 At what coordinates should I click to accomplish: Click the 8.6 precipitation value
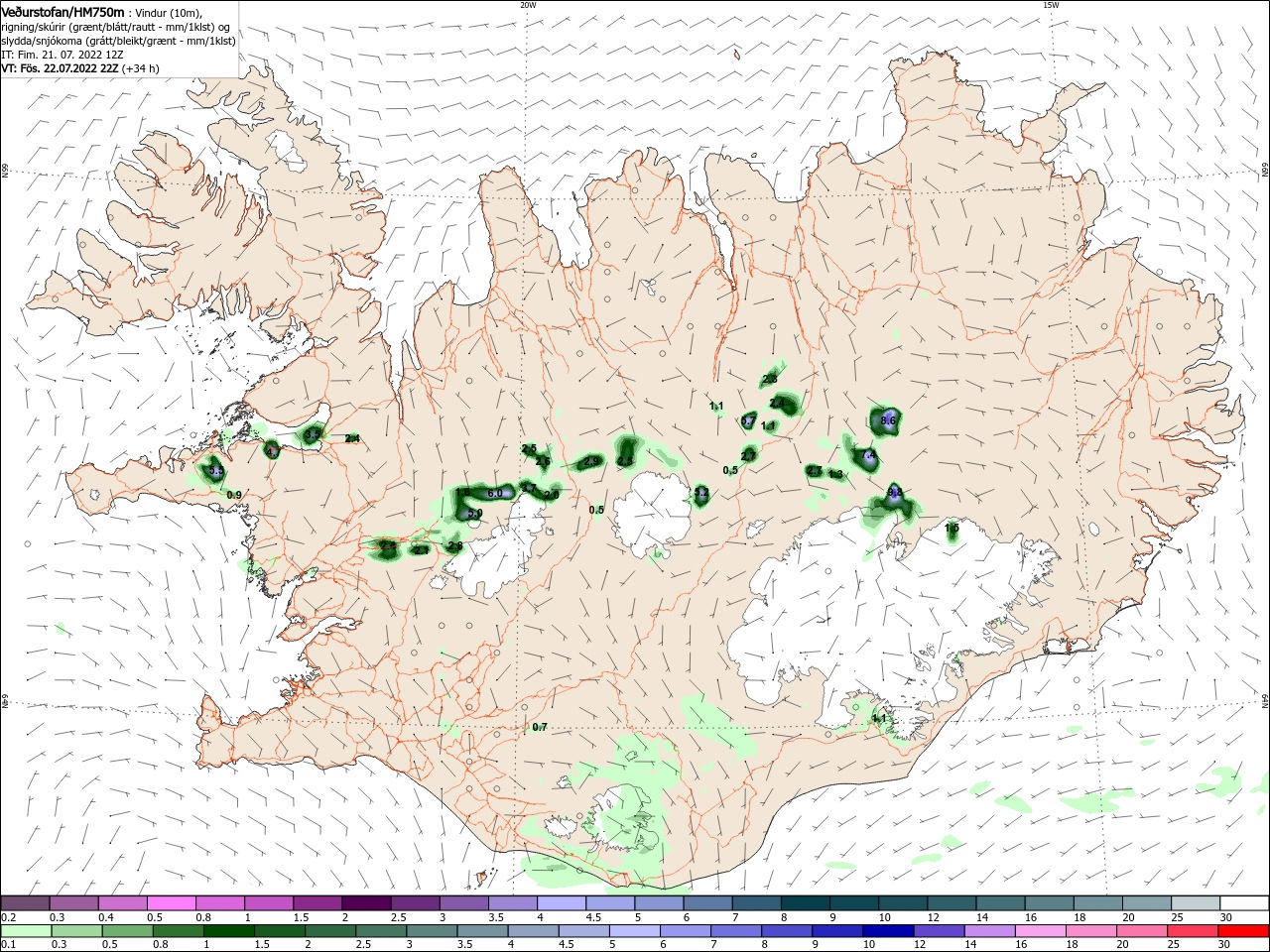[x=888, y=420]
